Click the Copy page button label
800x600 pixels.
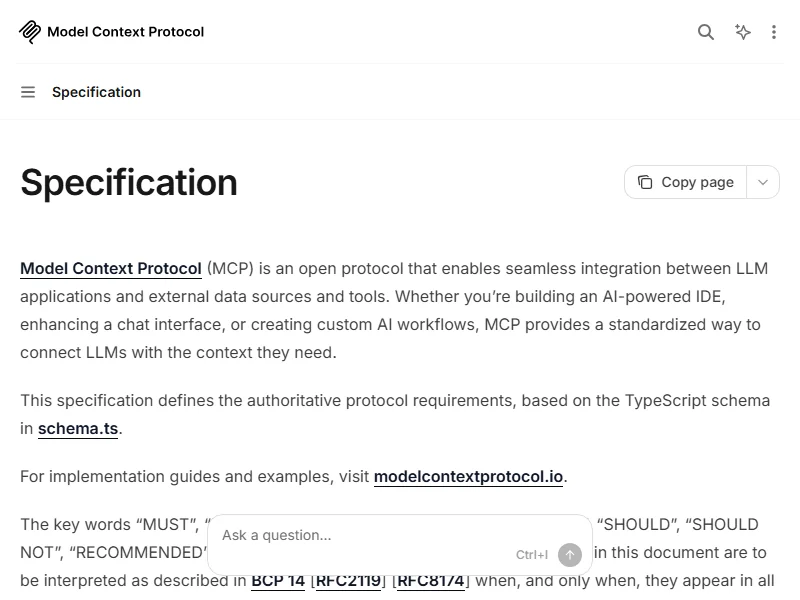point(697,182)
